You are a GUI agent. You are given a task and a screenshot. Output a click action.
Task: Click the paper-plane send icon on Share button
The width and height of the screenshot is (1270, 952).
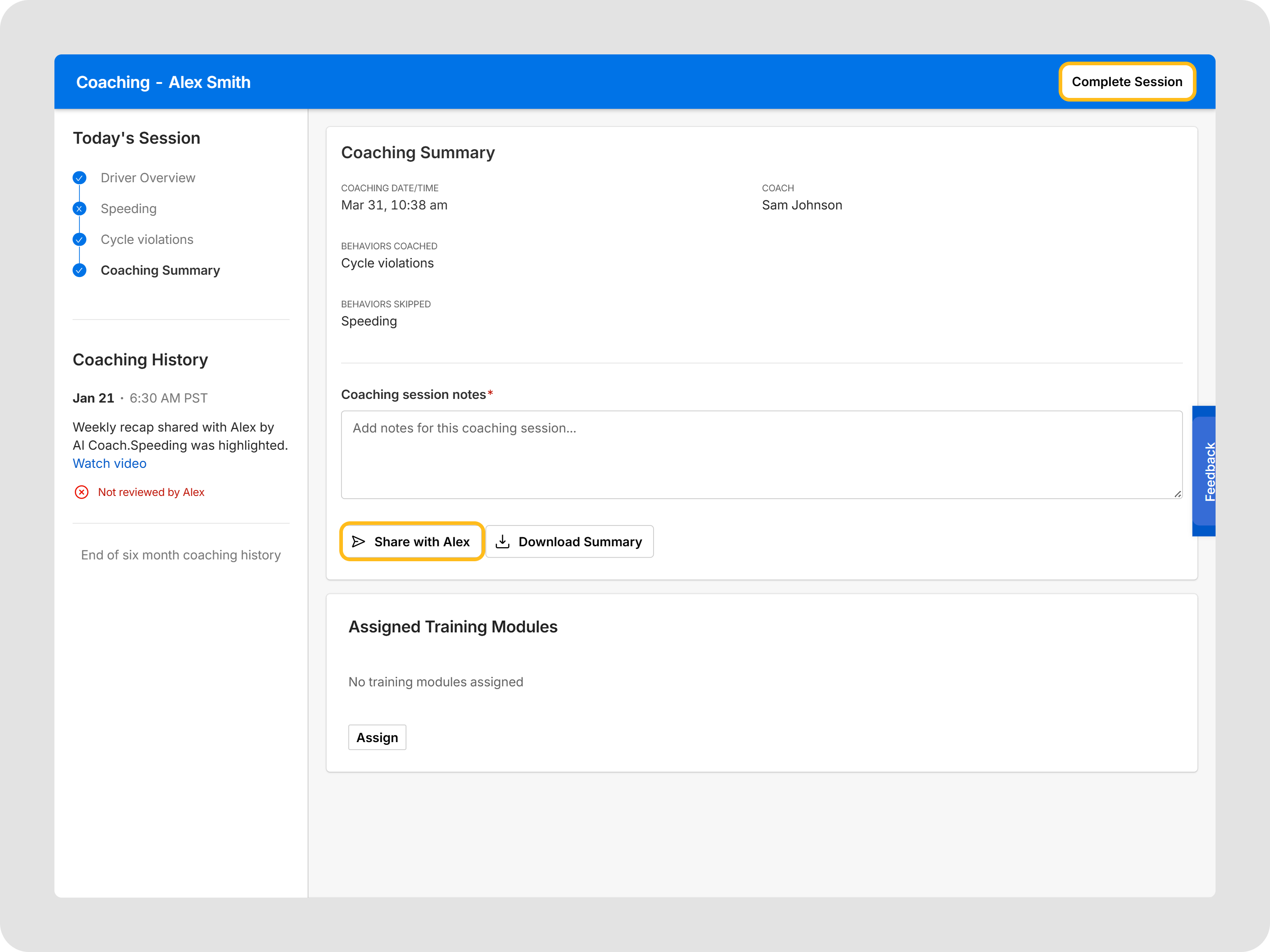pos(358,542)
